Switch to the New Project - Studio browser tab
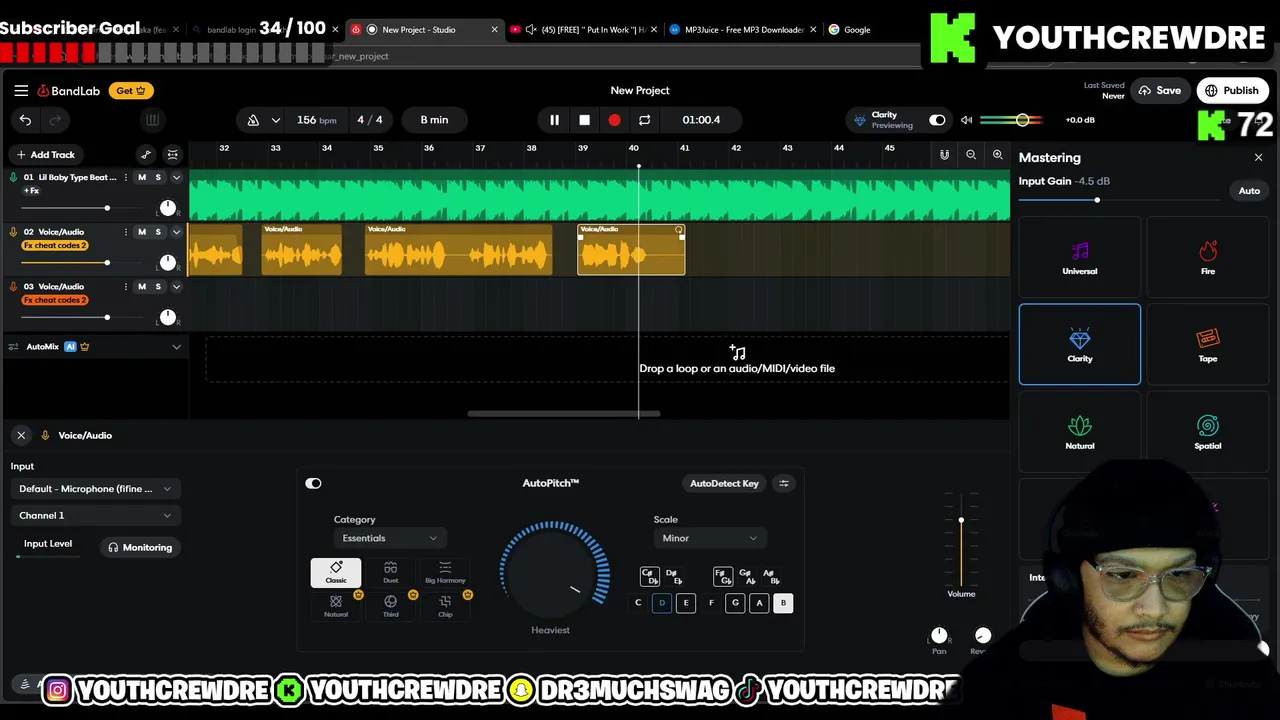Viewport: 1280px width, 720px height. coord(426,29)
